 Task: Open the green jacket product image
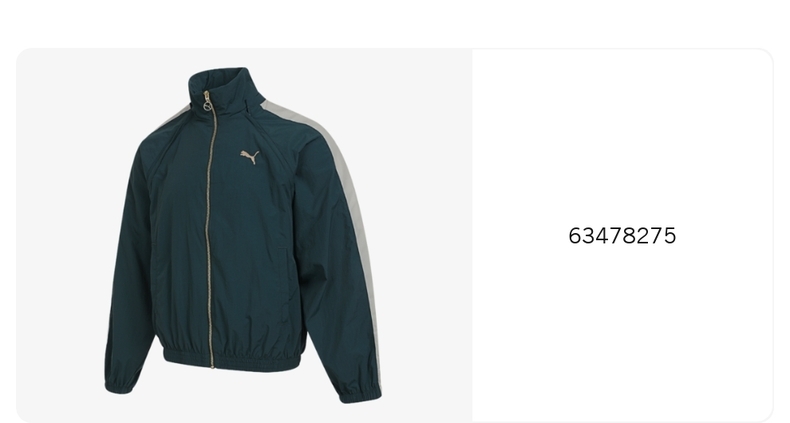click(x=244, y=235)
